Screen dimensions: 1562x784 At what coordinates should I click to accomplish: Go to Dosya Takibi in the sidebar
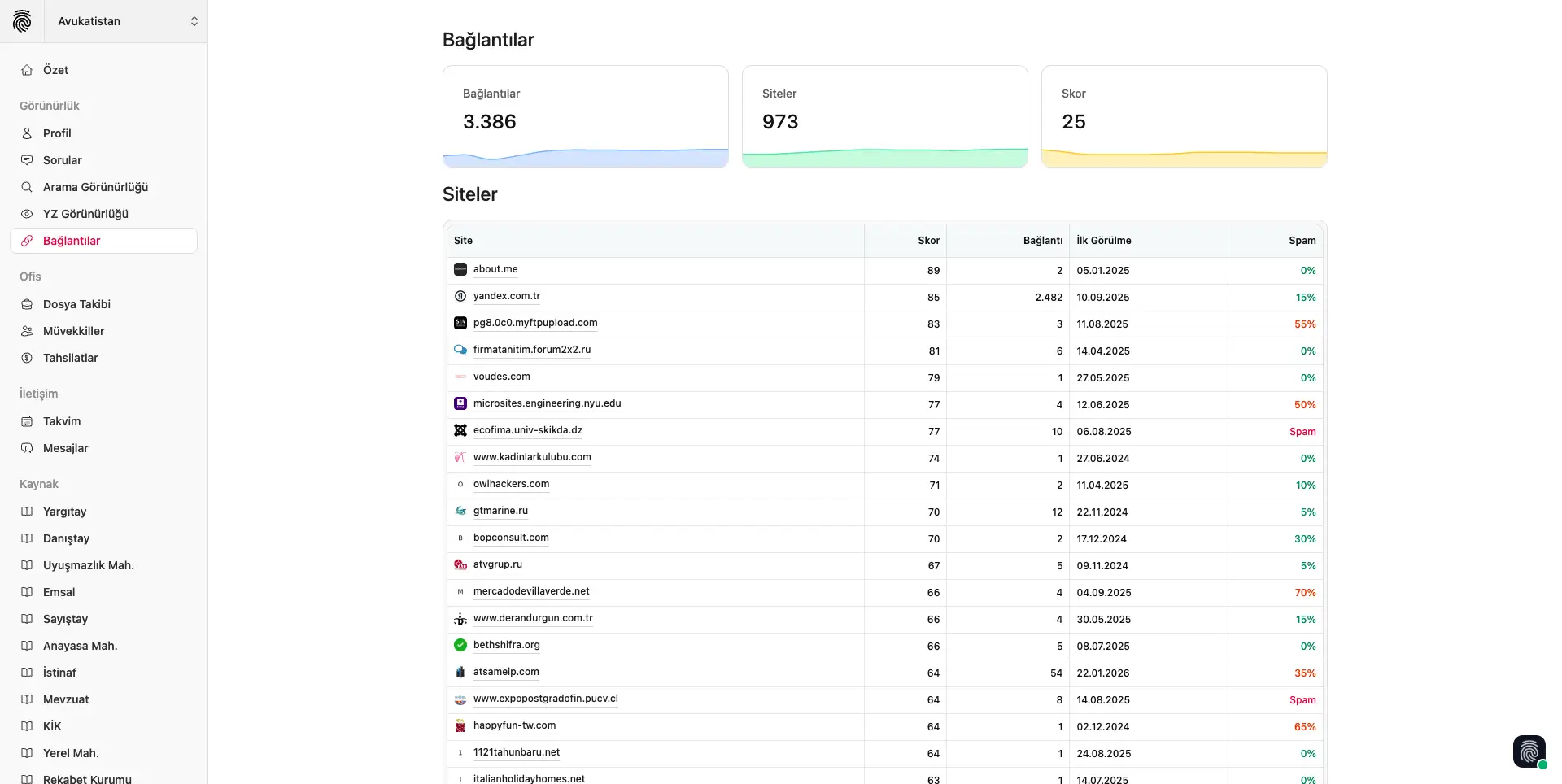(x=76, y=304)
